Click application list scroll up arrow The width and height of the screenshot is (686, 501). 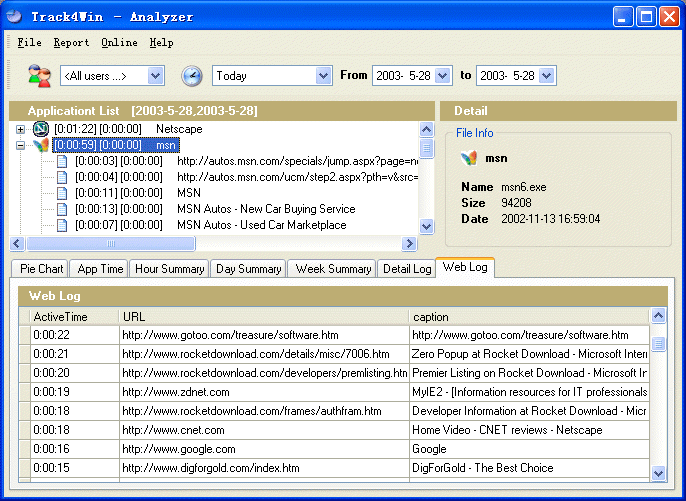[x=426, y=129]
